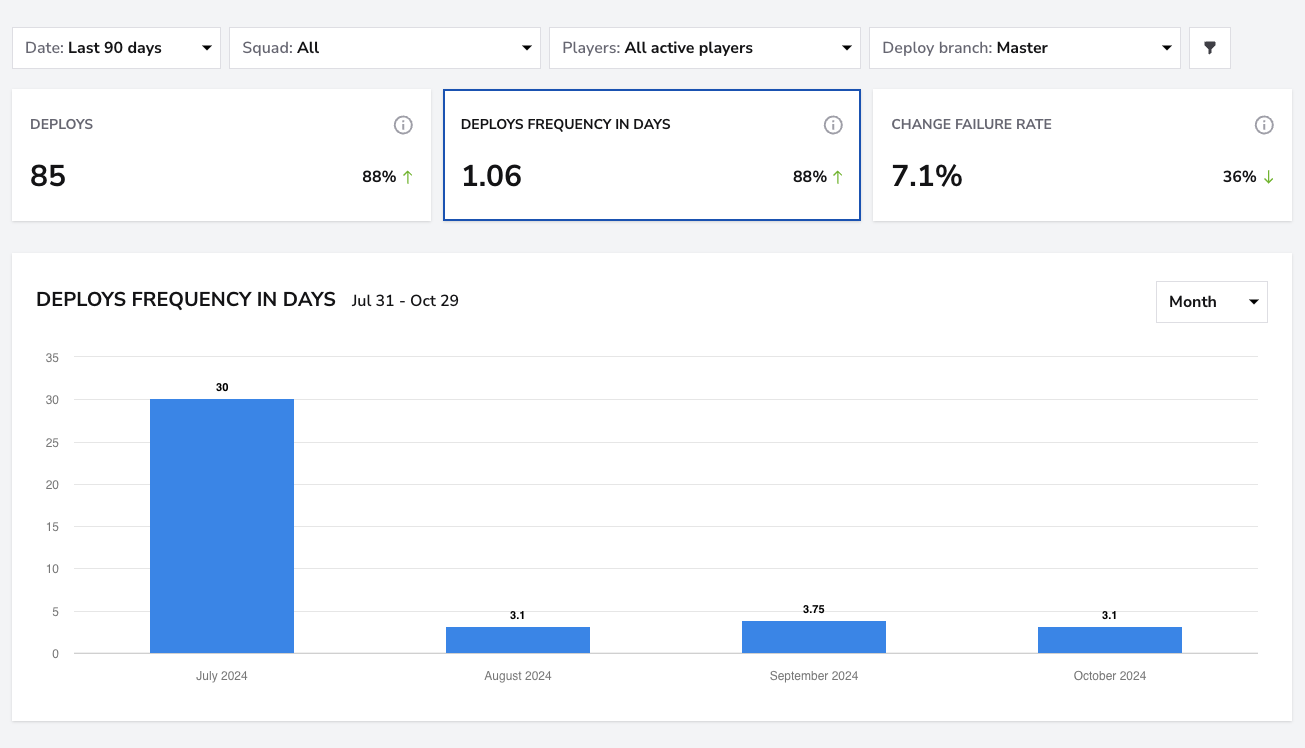Select the Deploys metric card

click(x=221, y=155)
